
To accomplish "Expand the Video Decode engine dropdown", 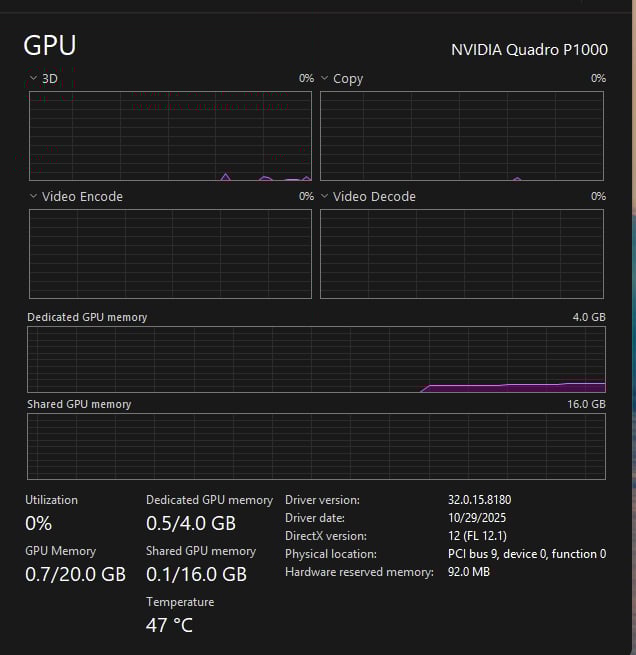I will [324, 196].
